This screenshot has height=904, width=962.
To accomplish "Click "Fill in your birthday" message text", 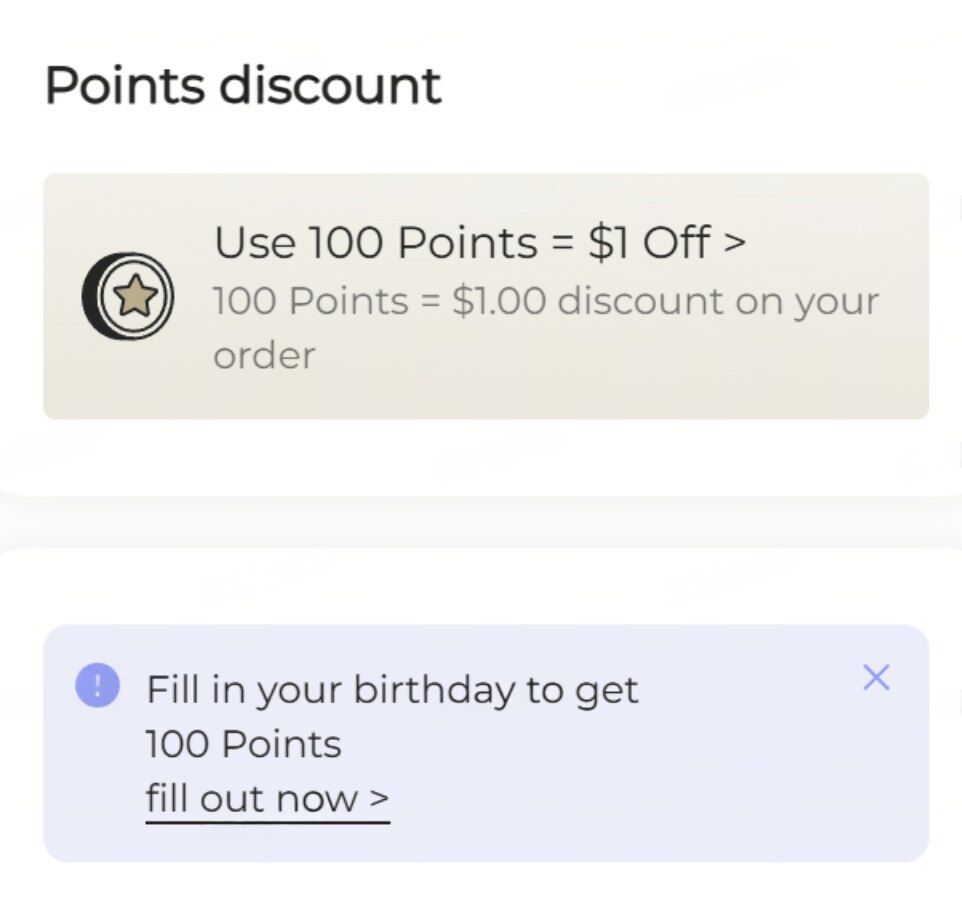I will [x=392, y=690].
